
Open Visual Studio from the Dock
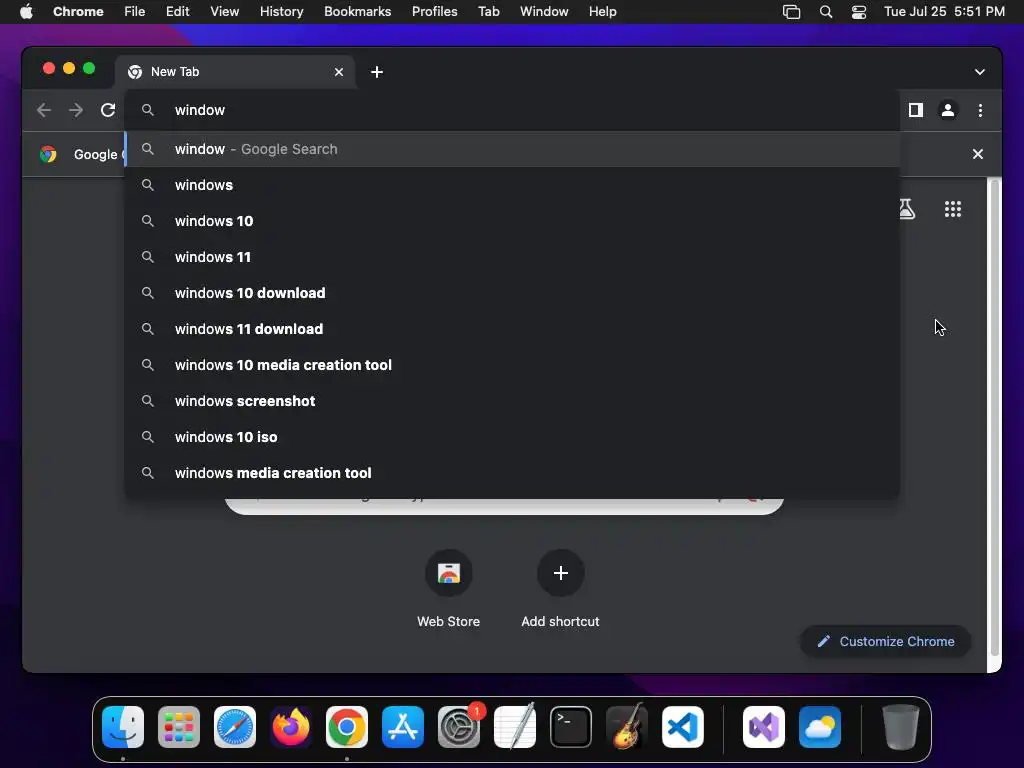[x=764, y=727]
